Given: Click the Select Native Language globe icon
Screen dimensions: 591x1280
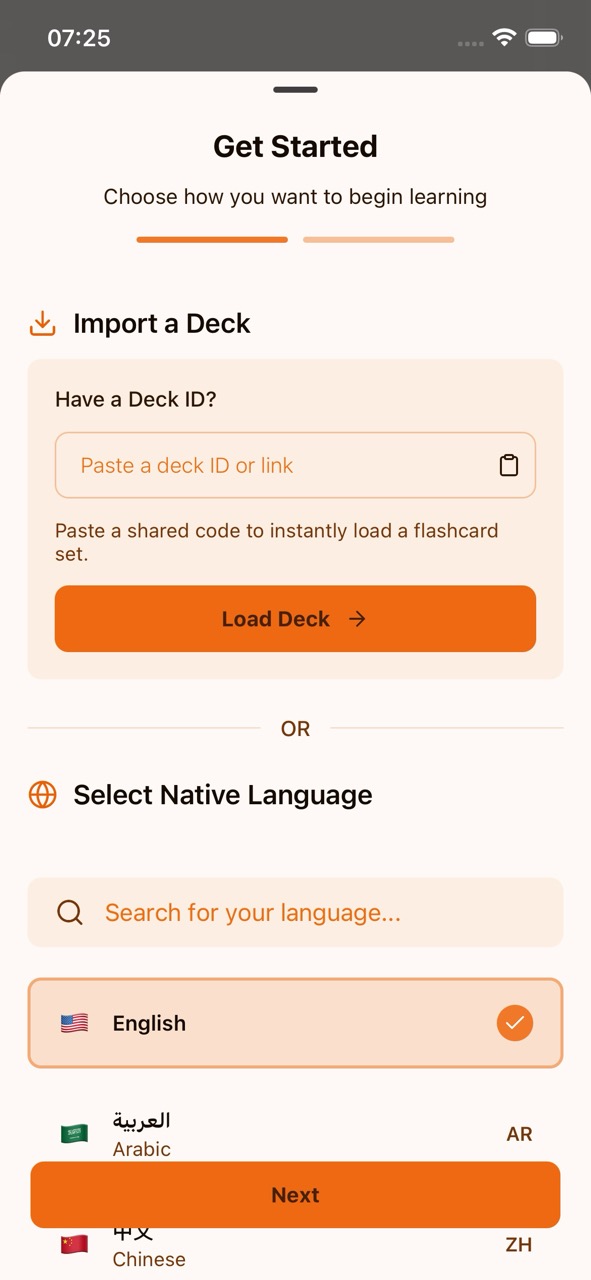Looking at the screenshot, I should [41, 795].
